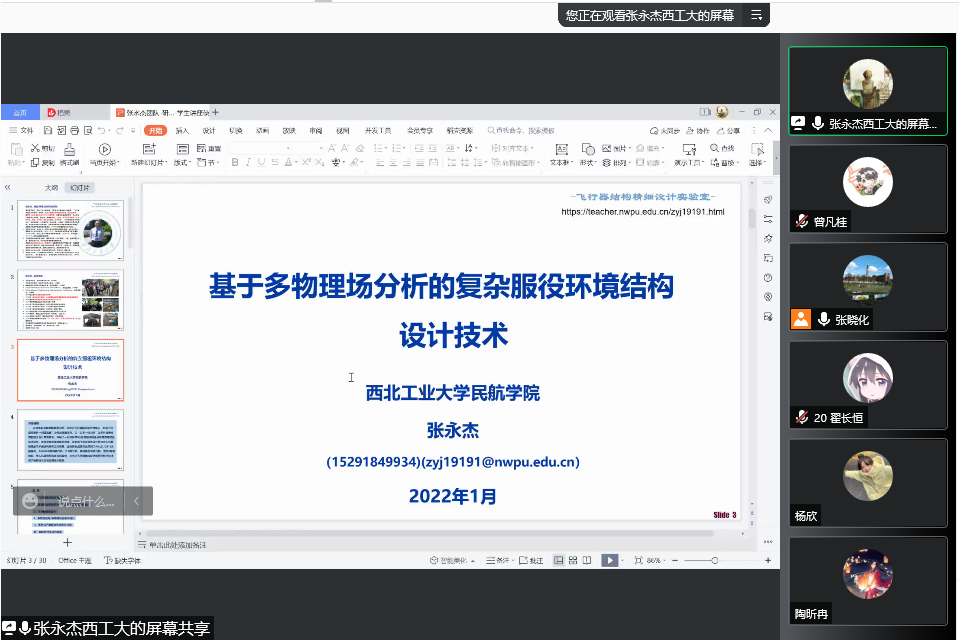959x640 pixels.
Task: Expand the screen sharing viewing options menu
Action: tap(756, 15)
